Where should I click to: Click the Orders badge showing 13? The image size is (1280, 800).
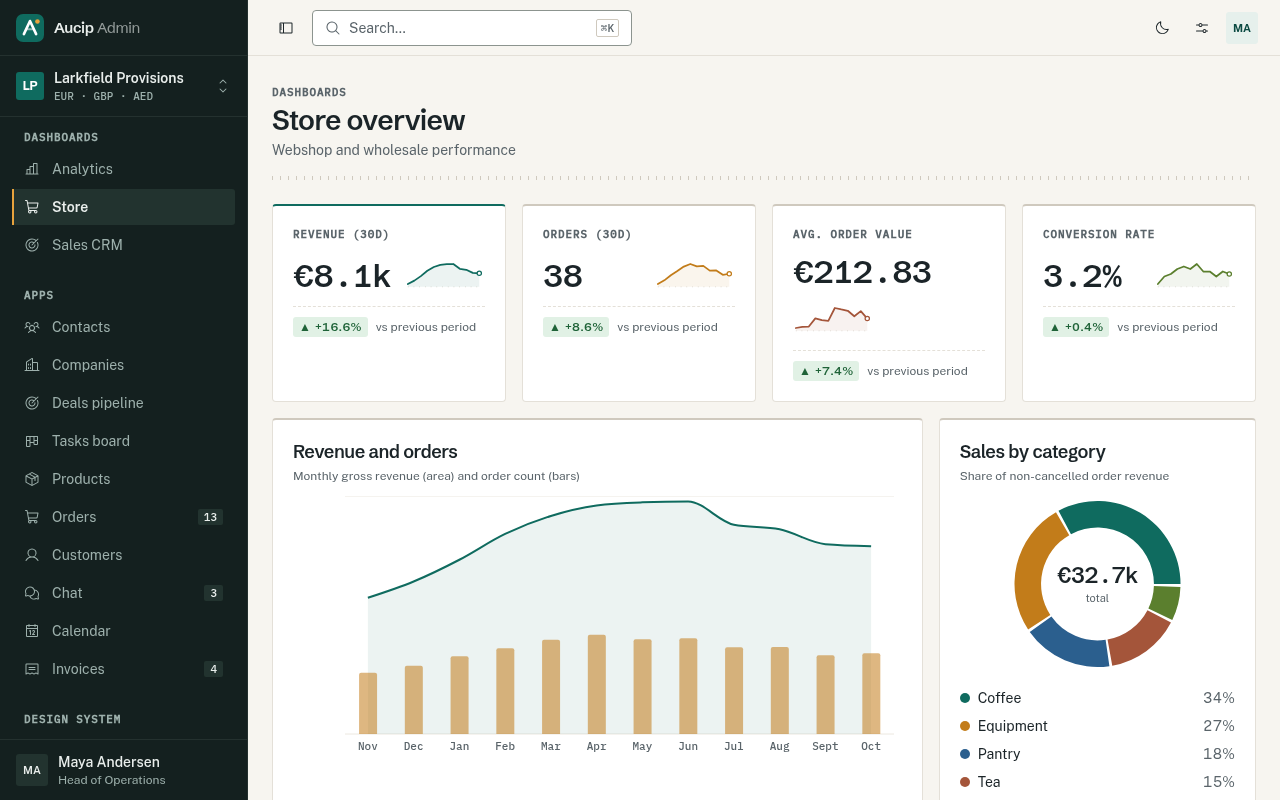tap(210, 517)
